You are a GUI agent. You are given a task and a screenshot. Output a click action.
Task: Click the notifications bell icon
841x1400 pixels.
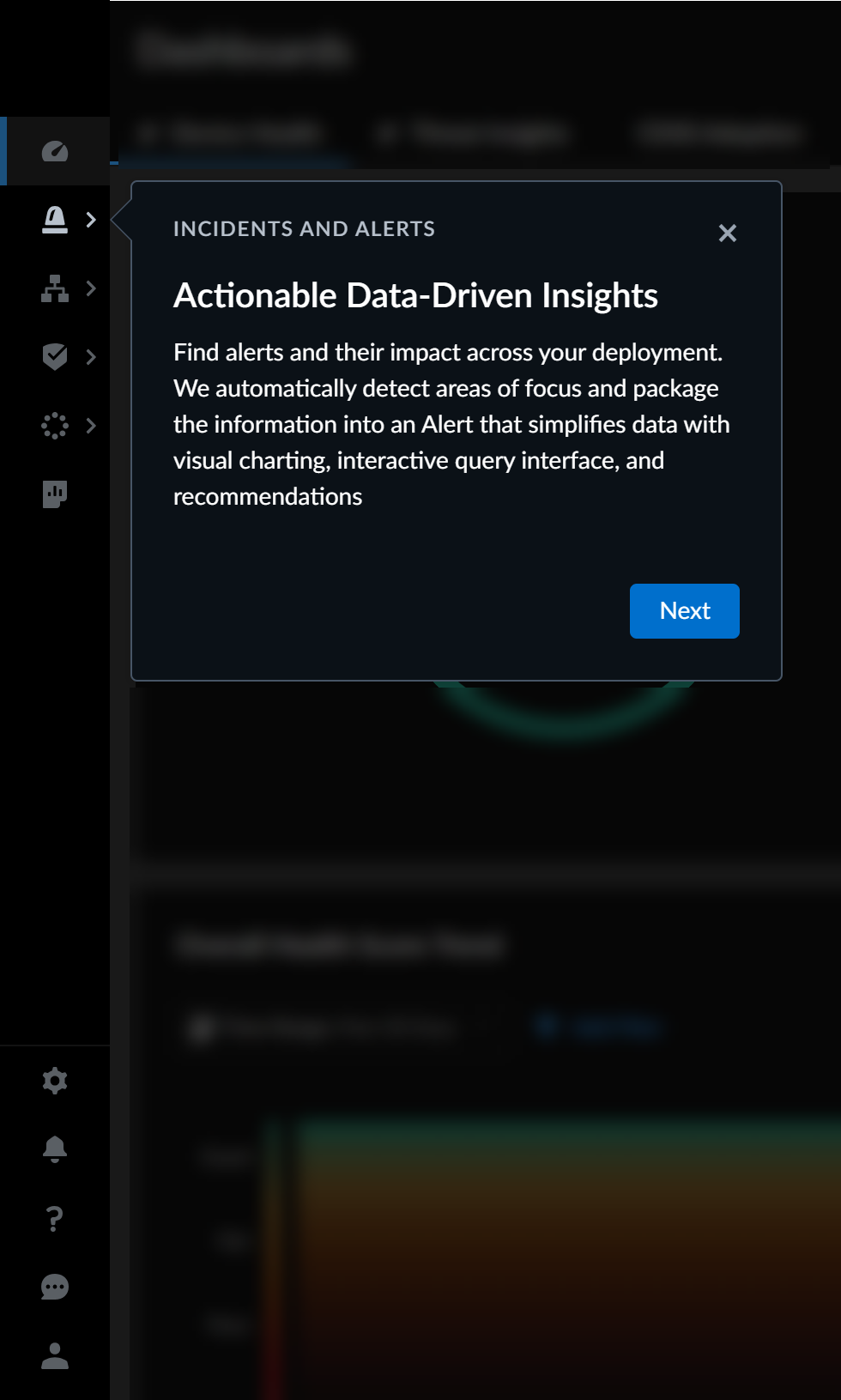(54, 1149)
